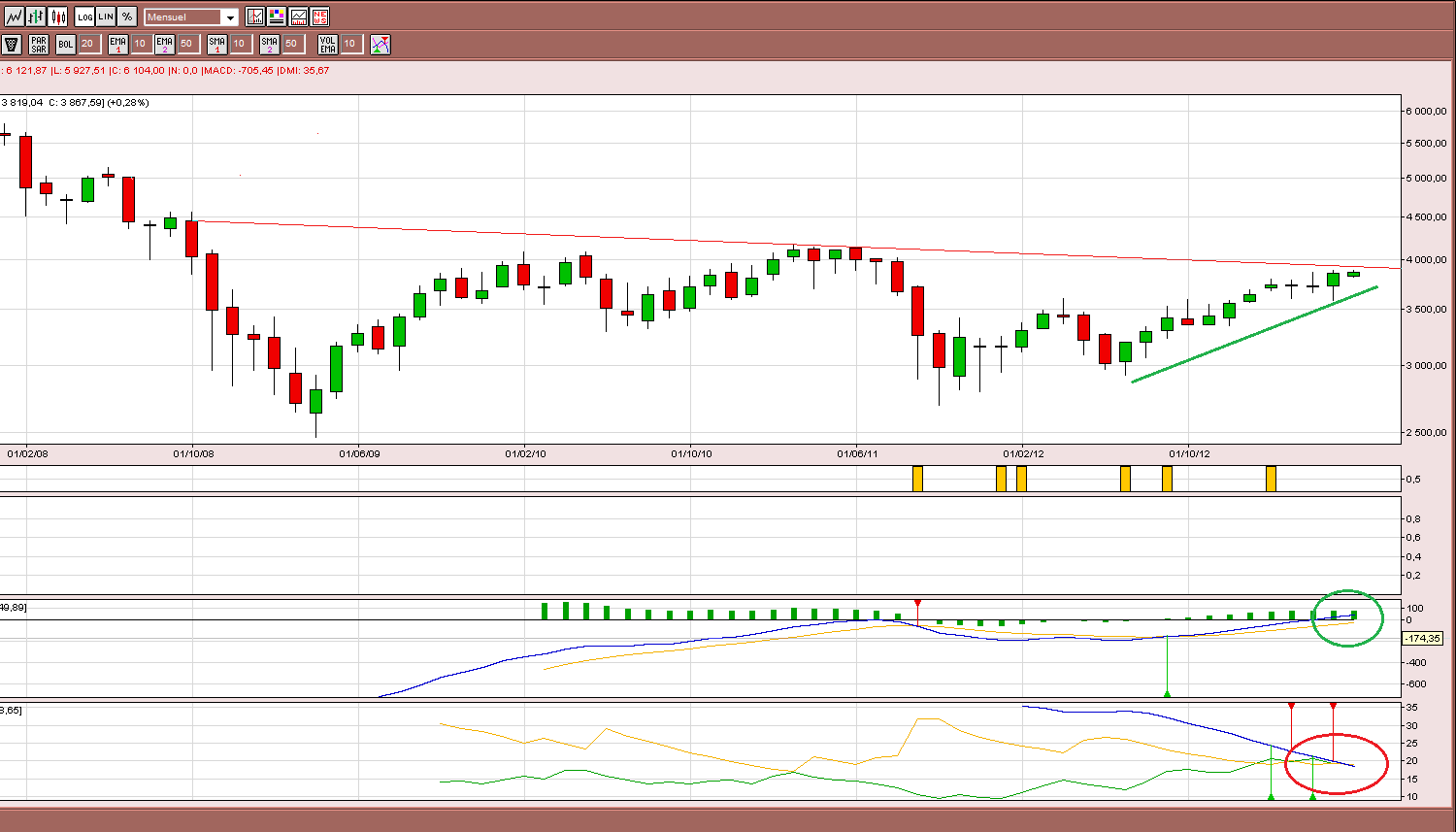Toggle the EMA 1 indicator
The image size is (1456, 832).
tap(118, 44)
